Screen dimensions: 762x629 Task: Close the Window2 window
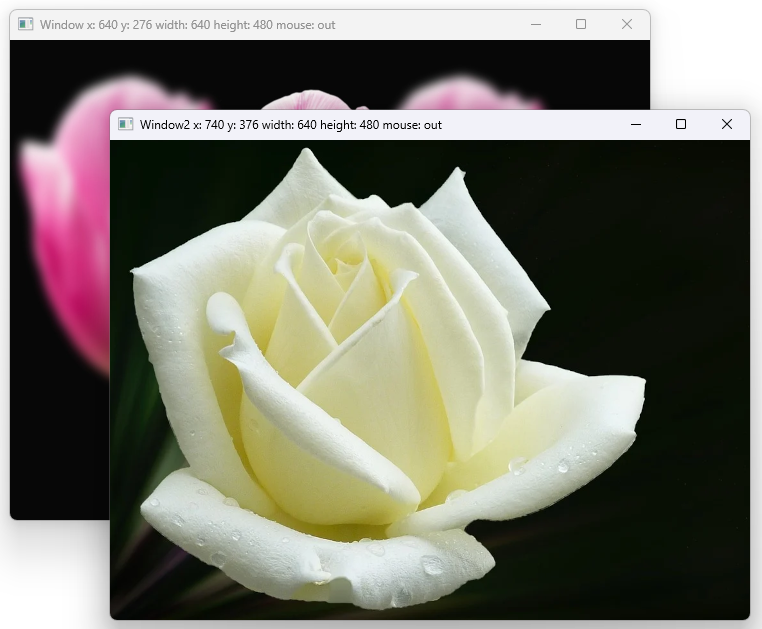[x=727, y=124]
